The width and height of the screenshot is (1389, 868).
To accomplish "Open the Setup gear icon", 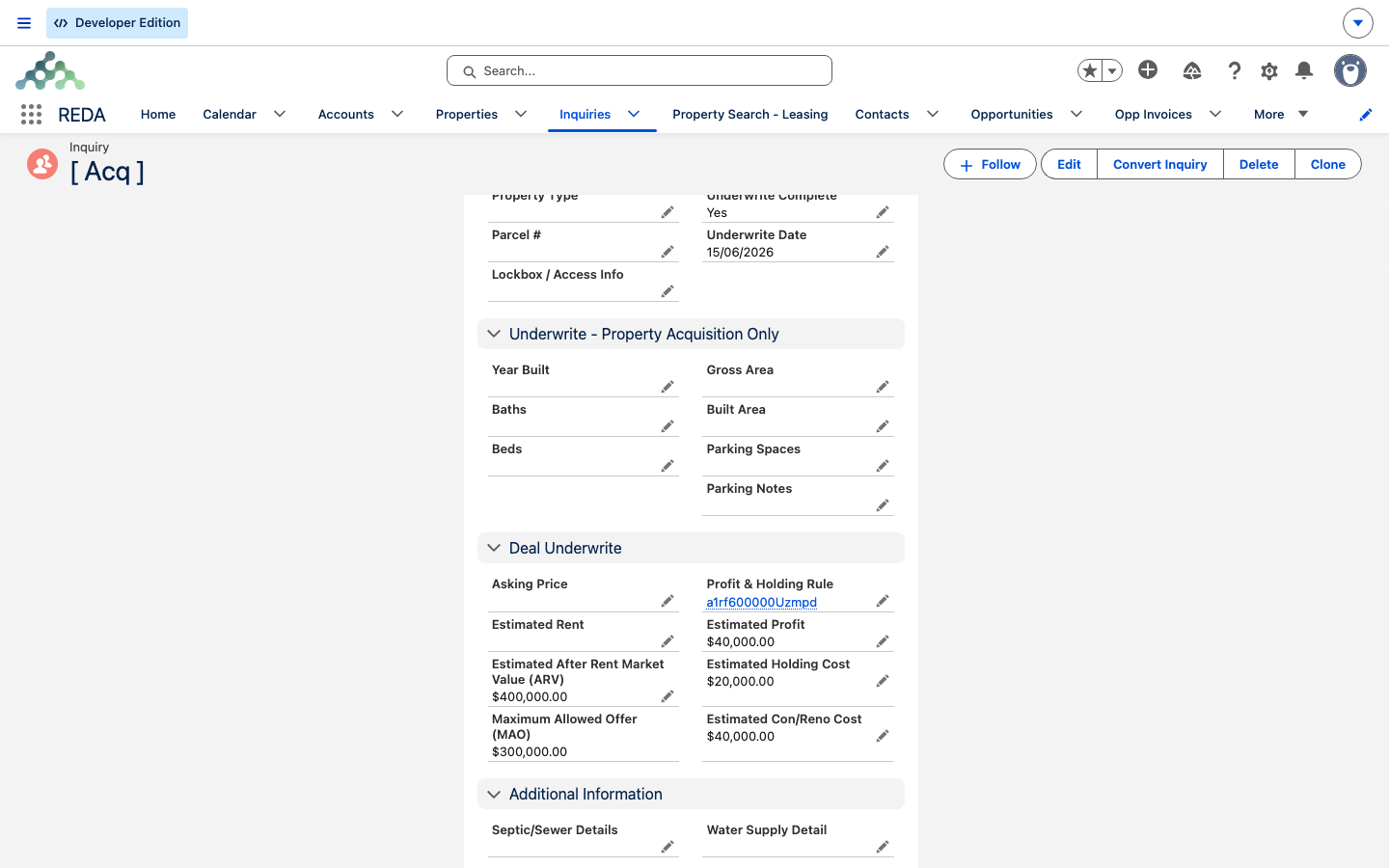I will tap(1269, 70).
